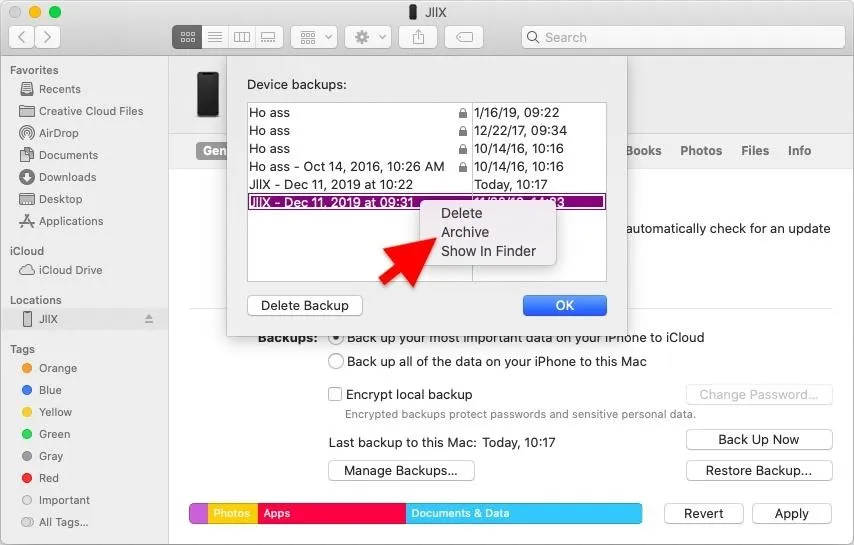Switch Finder to gallery view
The image size is (854, 545).
tap(269, 37)
